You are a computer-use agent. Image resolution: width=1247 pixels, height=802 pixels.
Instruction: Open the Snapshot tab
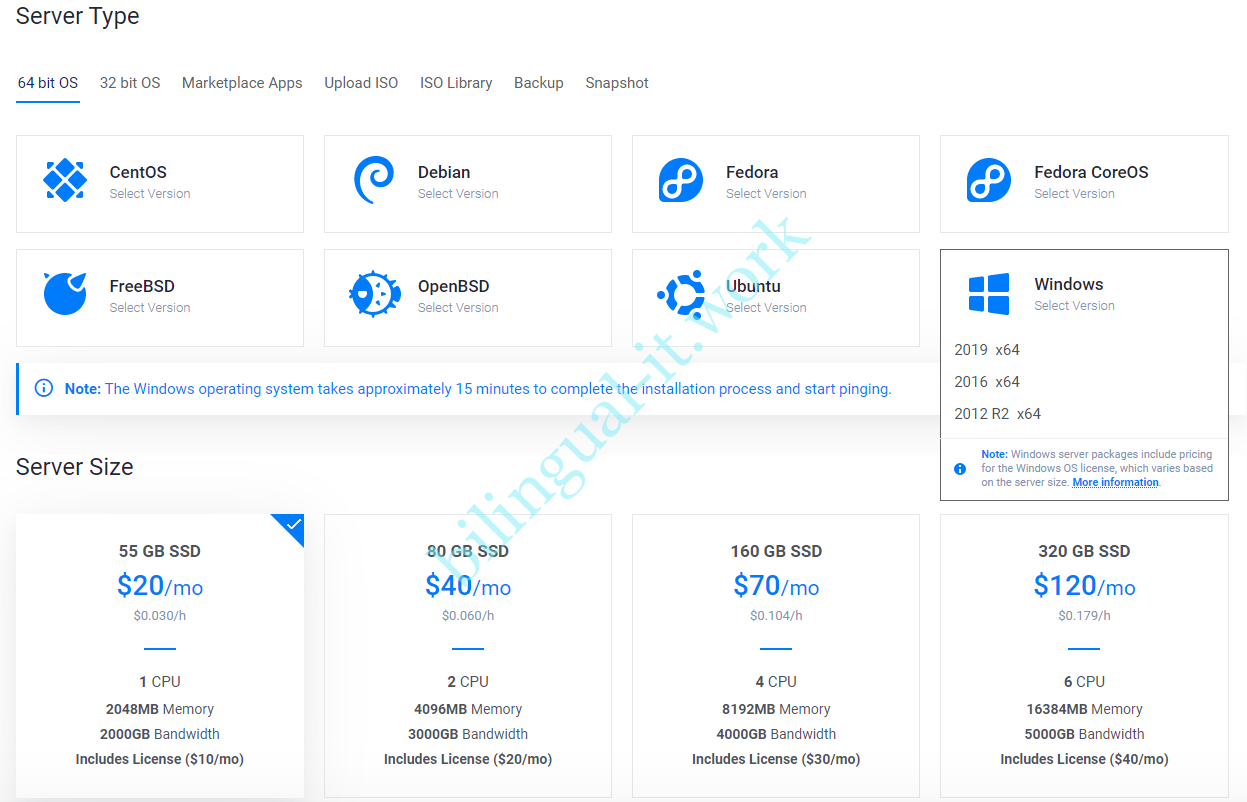coord(617,83)
